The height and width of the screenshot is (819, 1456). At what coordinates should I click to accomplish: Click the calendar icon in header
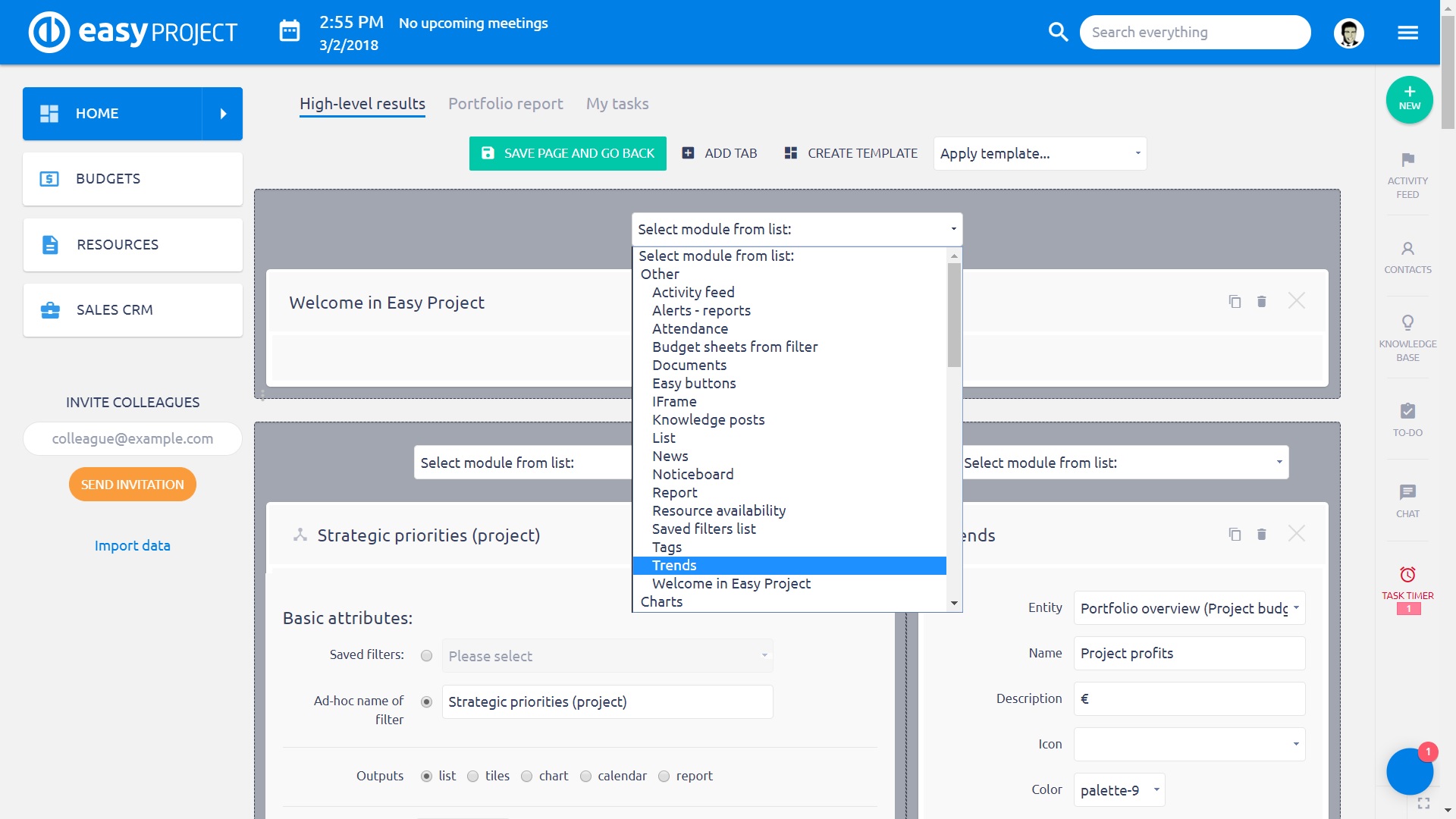(x=290, y=32)
